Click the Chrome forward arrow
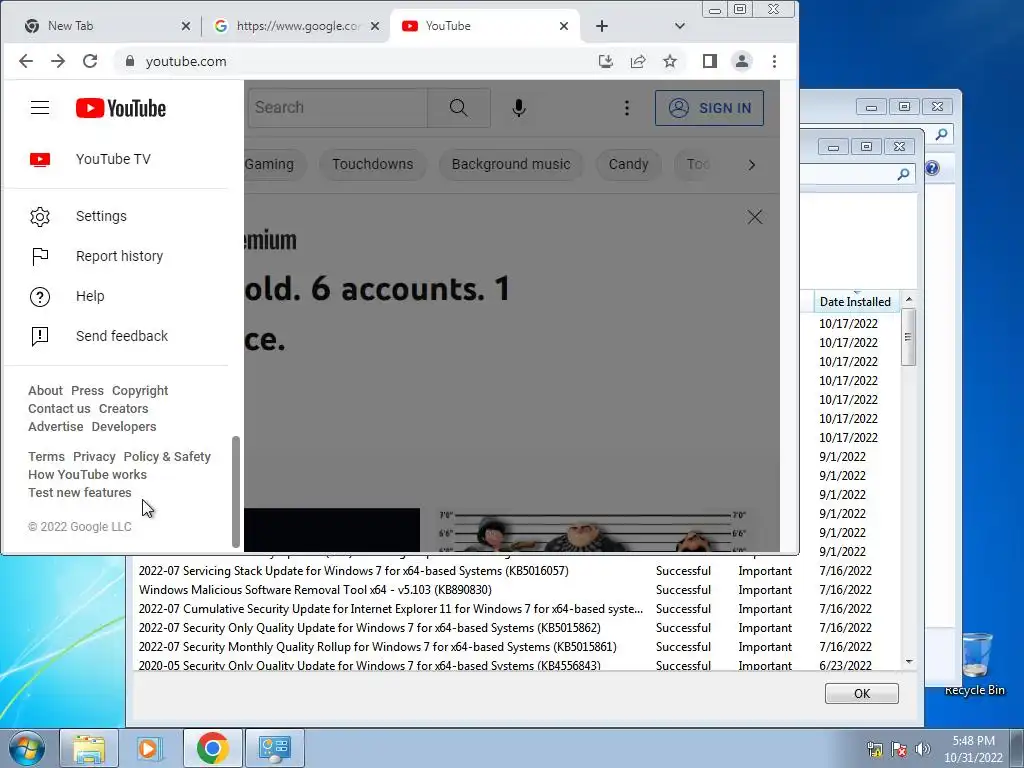Screen dimensions: 1024x768 tap(58, 61)
